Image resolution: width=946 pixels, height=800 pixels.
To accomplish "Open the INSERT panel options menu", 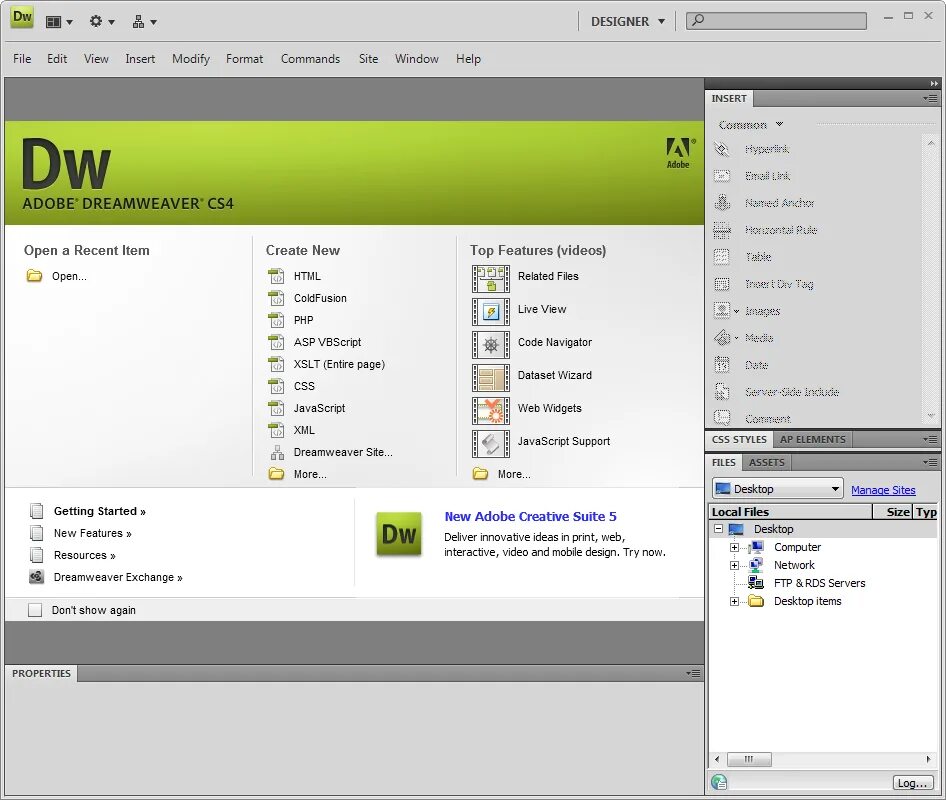I will [x=930, y=98].
